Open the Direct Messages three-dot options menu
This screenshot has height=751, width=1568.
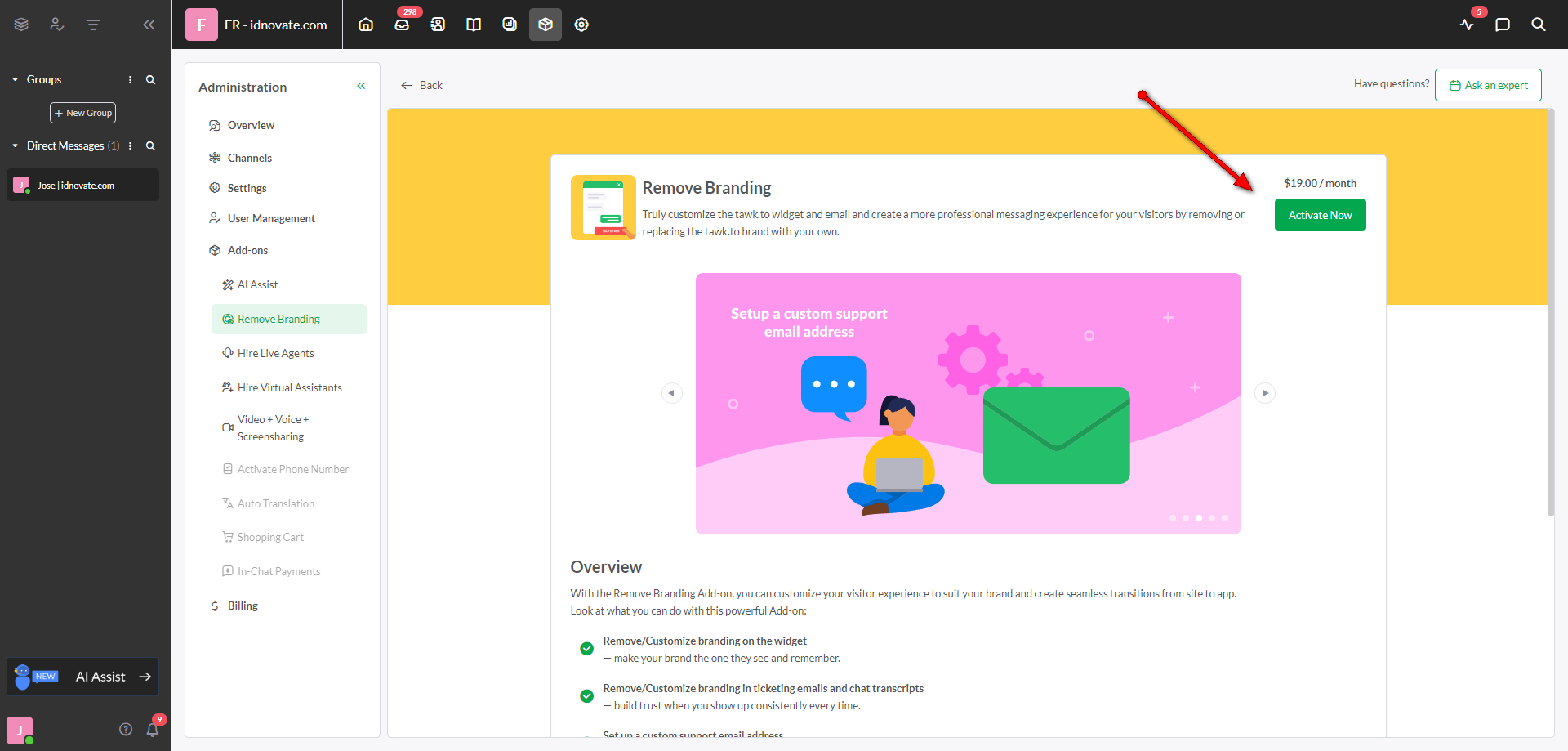(x=131, y=146)
